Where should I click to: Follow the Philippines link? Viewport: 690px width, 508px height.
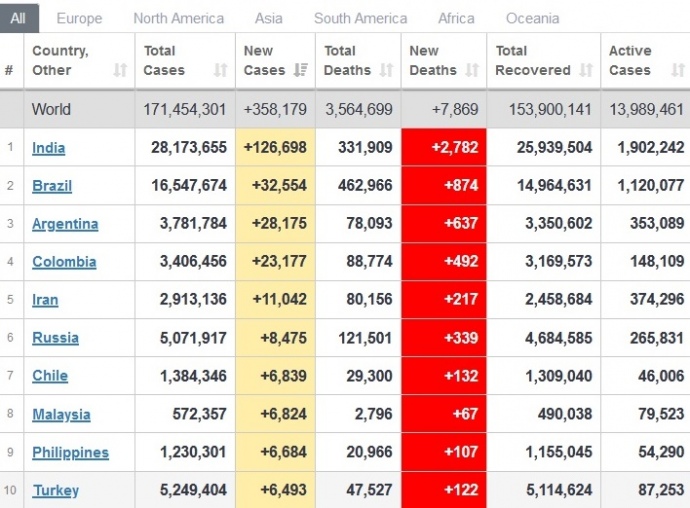pyautogui.click(x=70, y=452)
